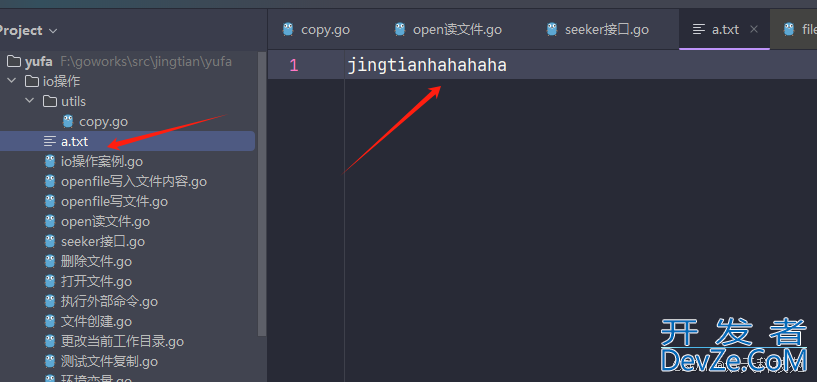Image resolution: width=817 pixels, height=382 pixels.
Task: Click the gopher icon beside copy.go in tree
Action: click(68, 121)
